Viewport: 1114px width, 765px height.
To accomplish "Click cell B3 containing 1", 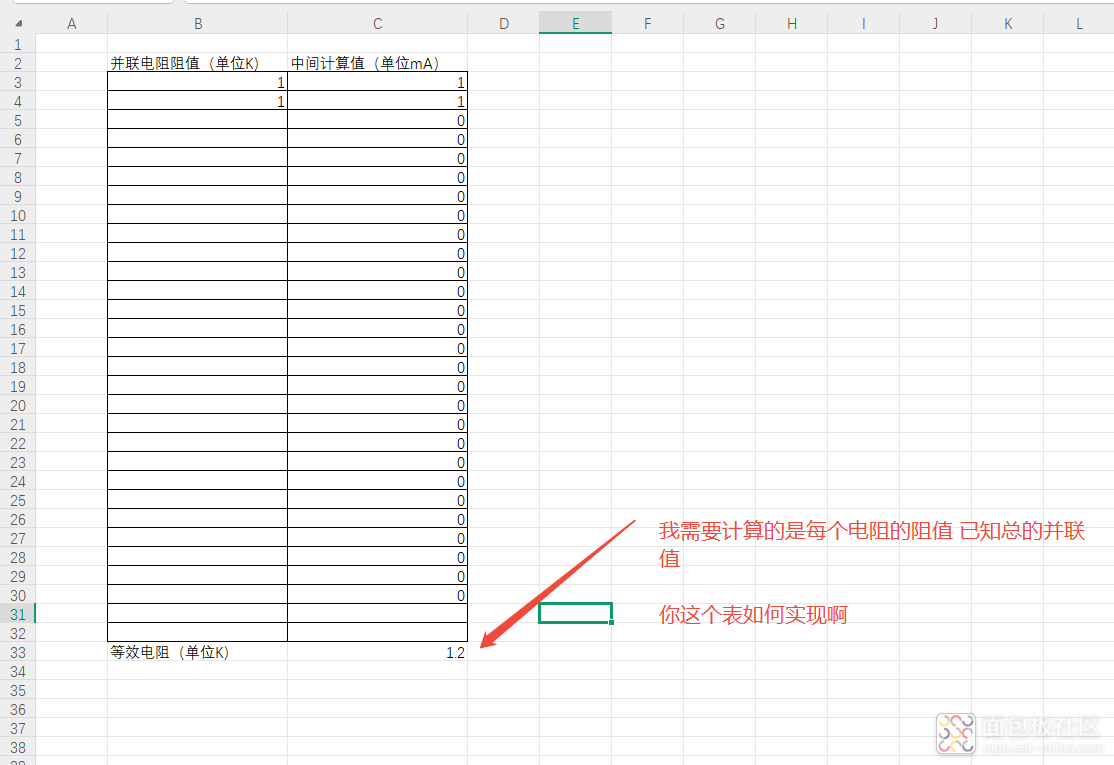I will click(198, 82).
